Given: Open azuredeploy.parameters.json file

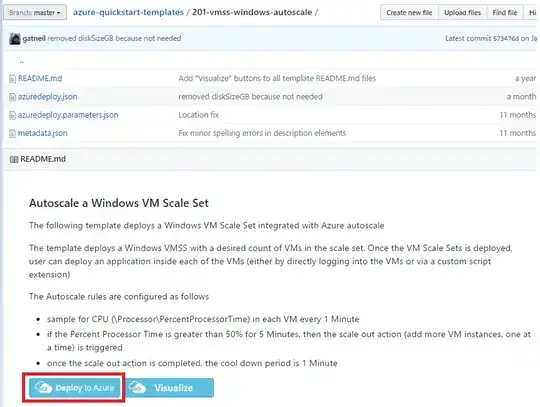Looking at the screenshot, I should point(68,115).
